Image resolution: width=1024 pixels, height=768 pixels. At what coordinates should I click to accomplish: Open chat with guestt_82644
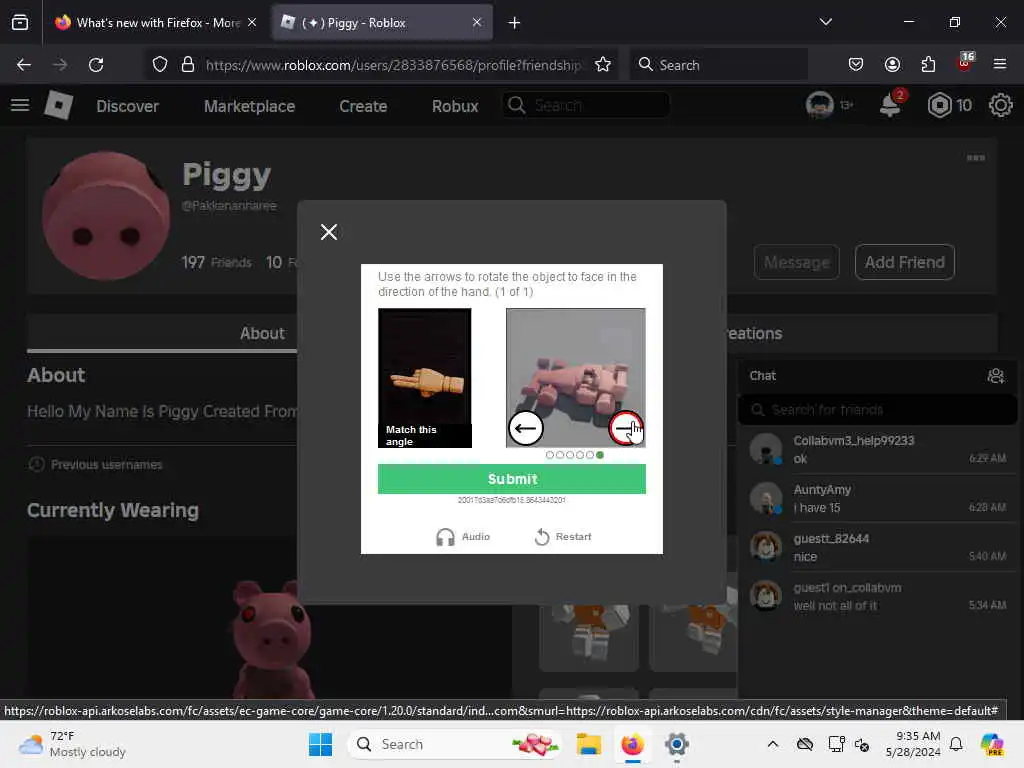[x=878, y=547]
